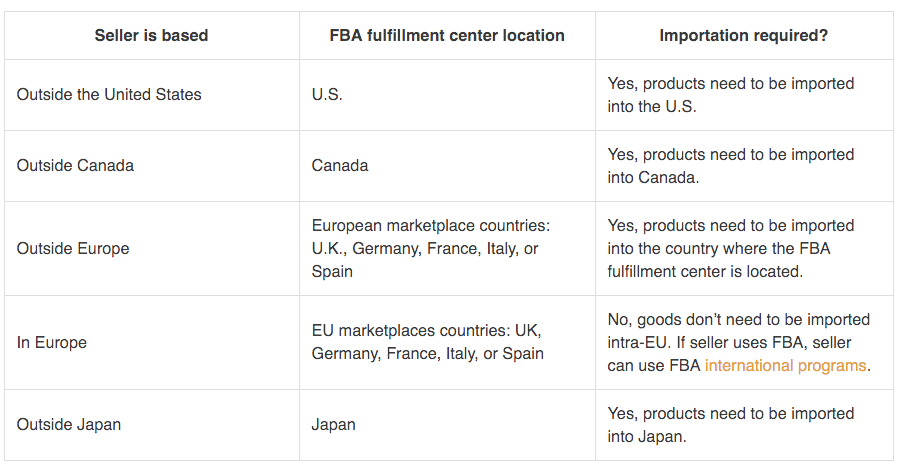900x468 pixels.
Task: Select the Outside Europe cell
Action: pos(73,249)
